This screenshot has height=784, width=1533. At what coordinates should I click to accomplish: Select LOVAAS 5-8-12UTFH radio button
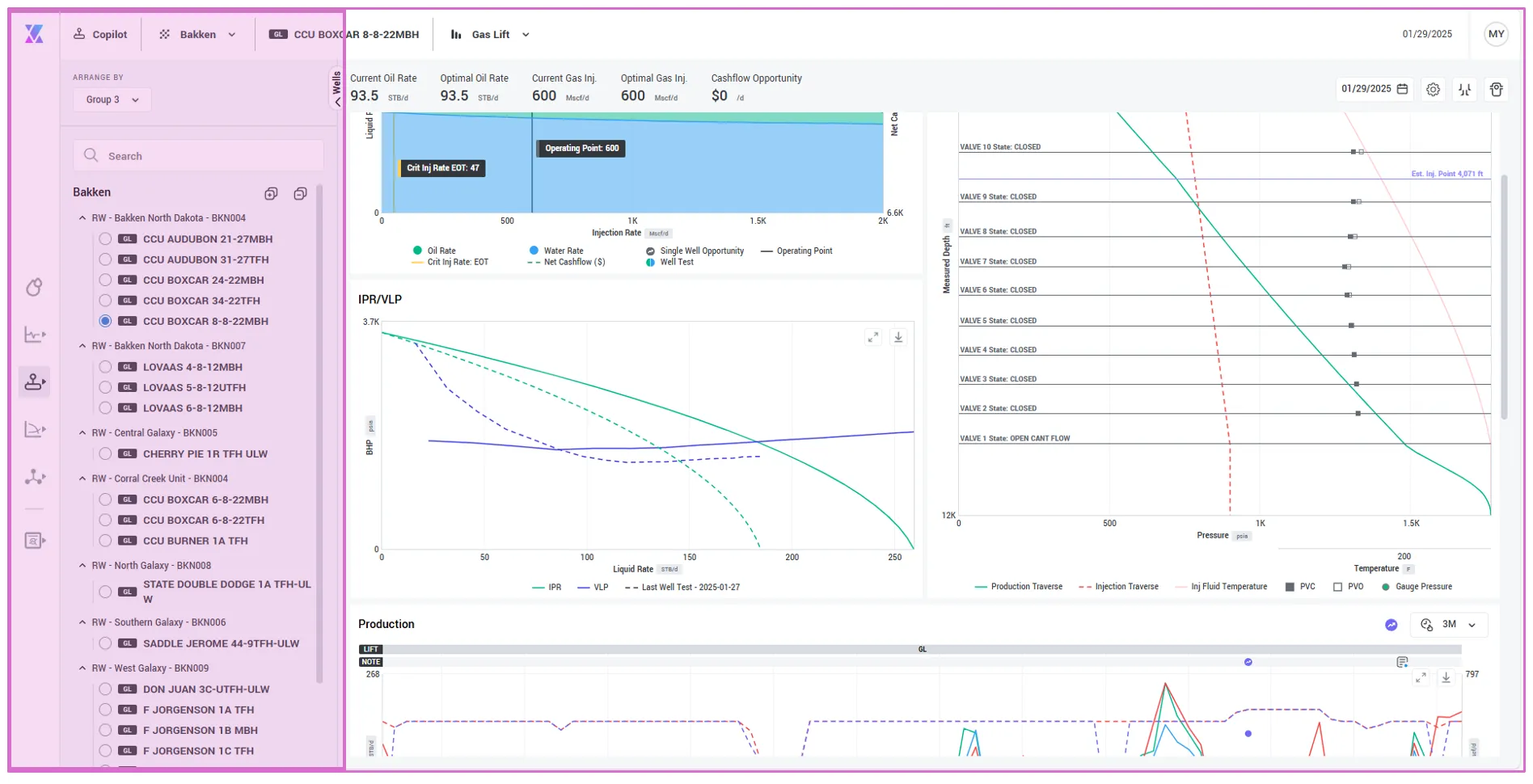coord(105,387)
